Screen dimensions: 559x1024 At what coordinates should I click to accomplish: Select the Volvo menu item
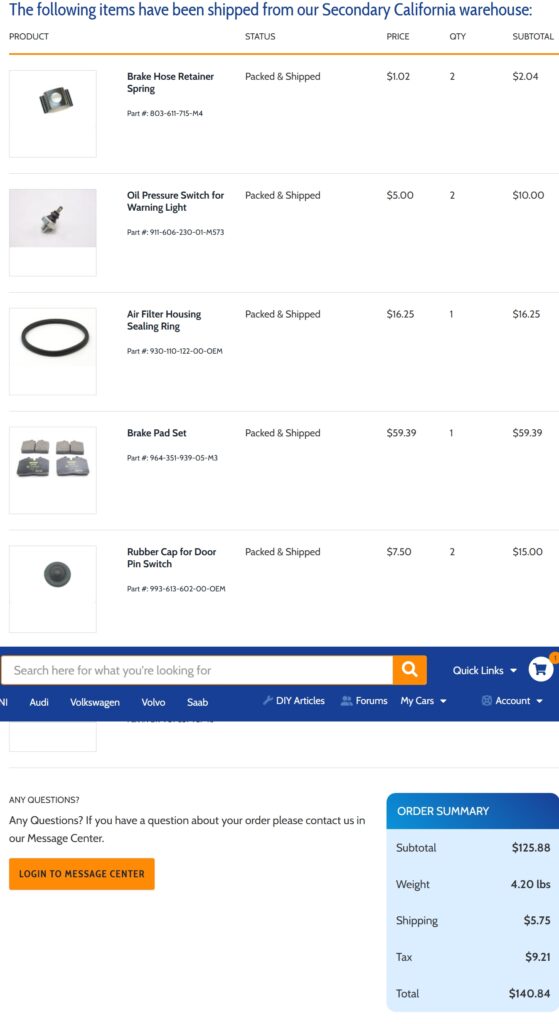coord(153,702)
